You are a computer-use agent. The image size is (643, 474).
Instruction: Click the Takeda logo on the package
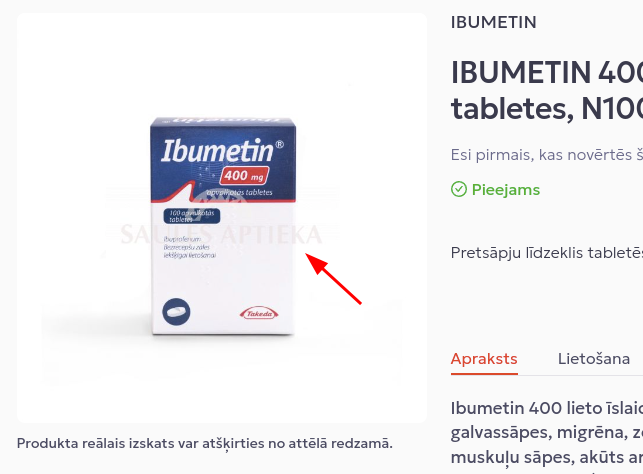click(259, 314)
